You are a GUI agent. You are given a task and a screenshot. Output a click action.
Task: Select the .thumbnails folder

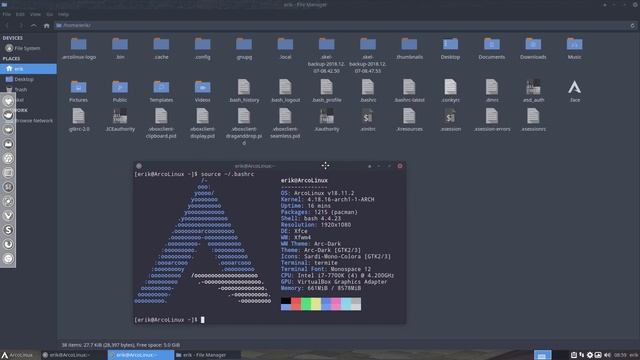click(409, 49)
